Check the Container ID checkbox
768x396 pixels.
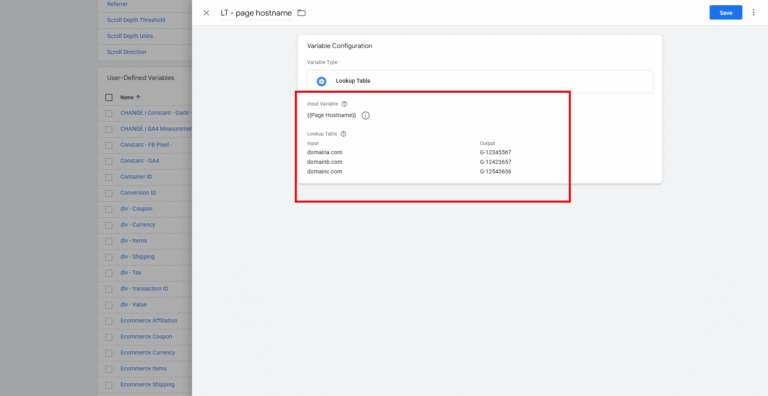(x=109, y=177)
